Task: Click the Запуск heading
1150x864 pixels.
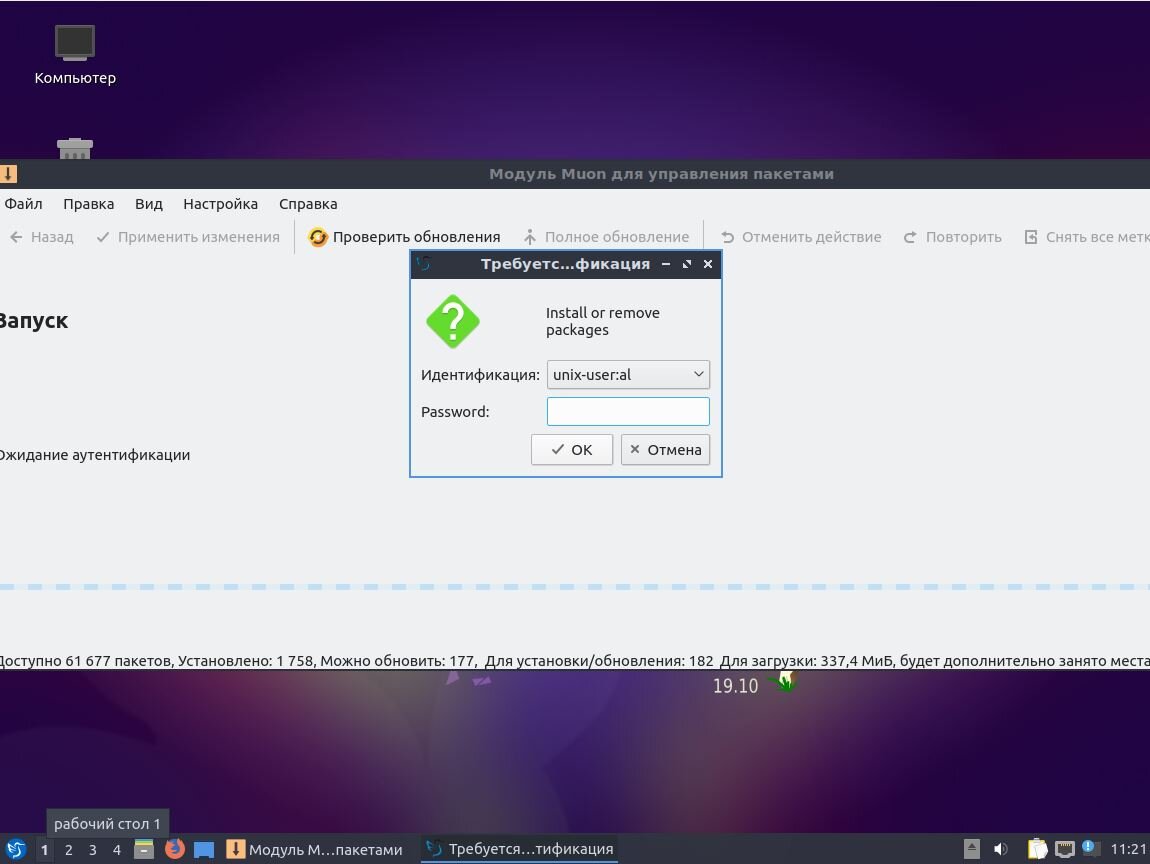Action: click(x=33, y=321)
